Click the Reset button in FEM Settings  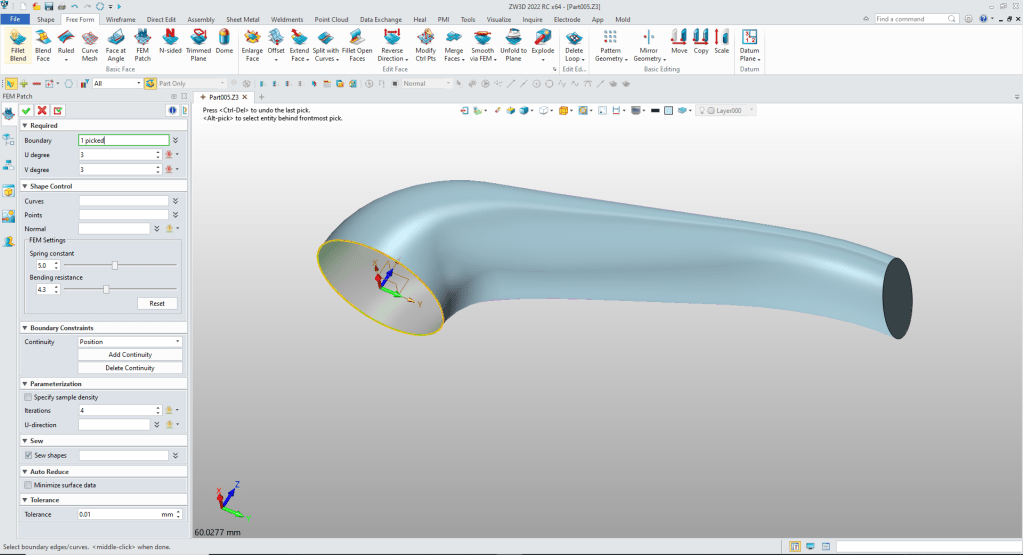tap(156, 303)
